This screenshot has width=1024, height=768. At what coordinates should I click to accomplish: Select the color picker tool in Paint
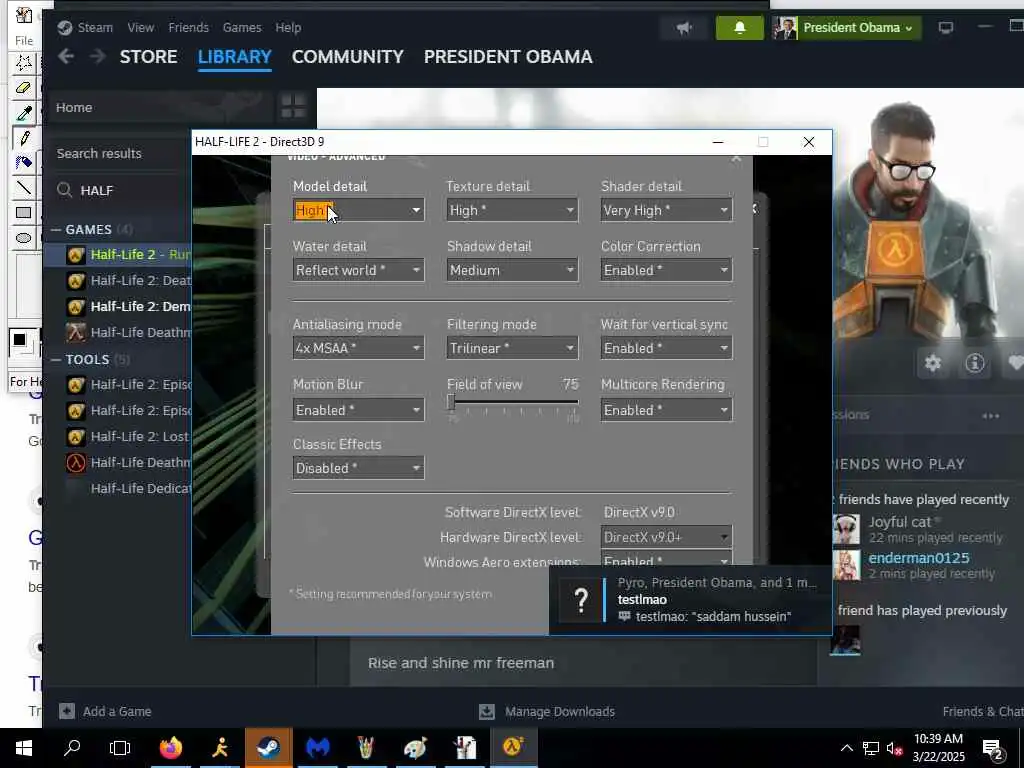[24, 113]
